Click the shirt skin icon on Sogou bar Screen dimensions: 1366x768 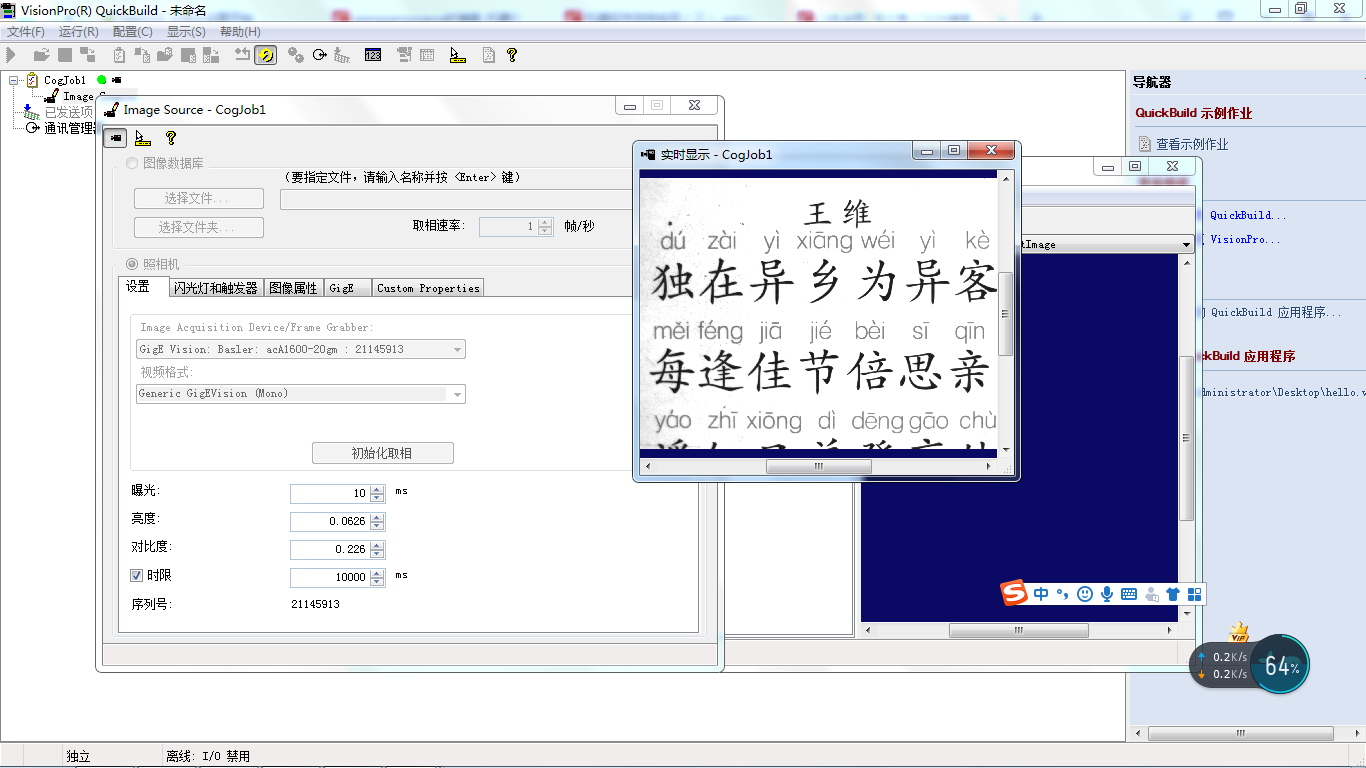[1173, 594]
